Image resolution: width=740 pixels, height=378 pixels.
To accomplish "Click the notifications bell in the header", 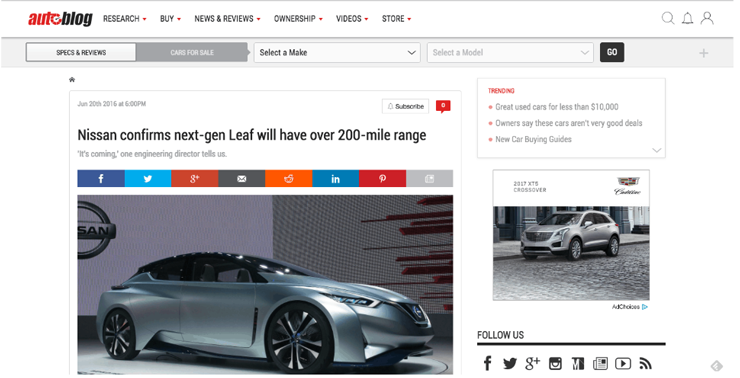I will click(x=688, y=19).
